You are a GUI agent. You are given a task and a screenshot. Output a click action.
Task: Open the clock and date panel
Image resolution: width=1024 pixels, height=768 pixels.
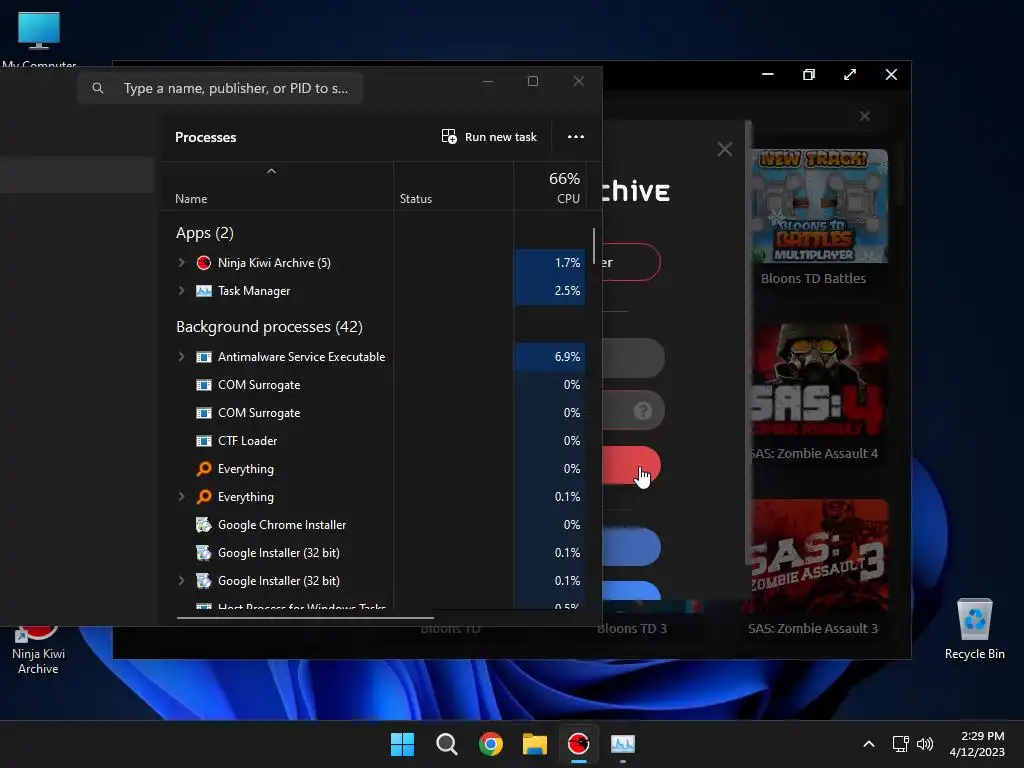977,744
